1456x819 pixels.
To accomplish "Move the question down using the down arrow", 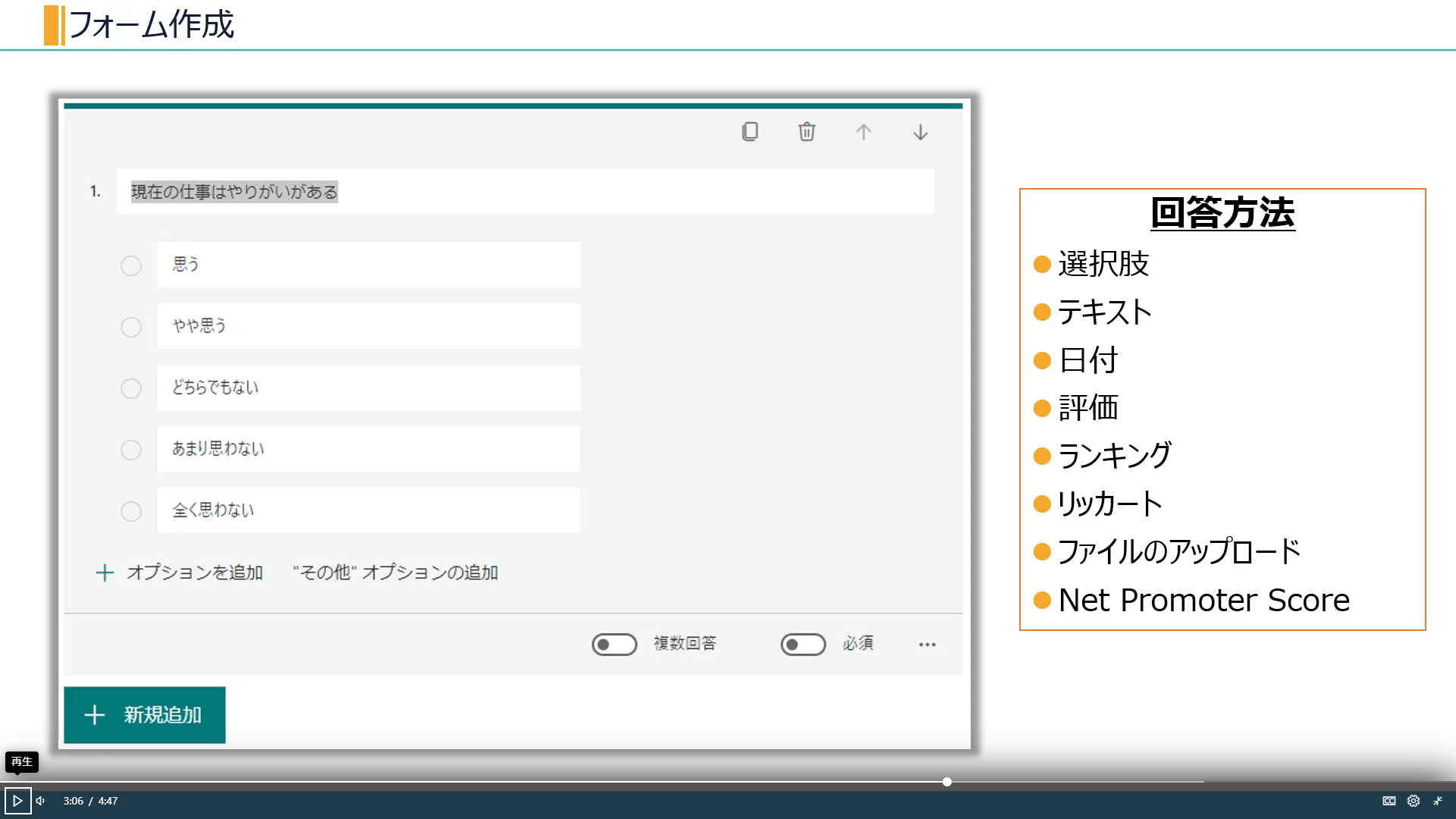I will click(x=919, y=132).
